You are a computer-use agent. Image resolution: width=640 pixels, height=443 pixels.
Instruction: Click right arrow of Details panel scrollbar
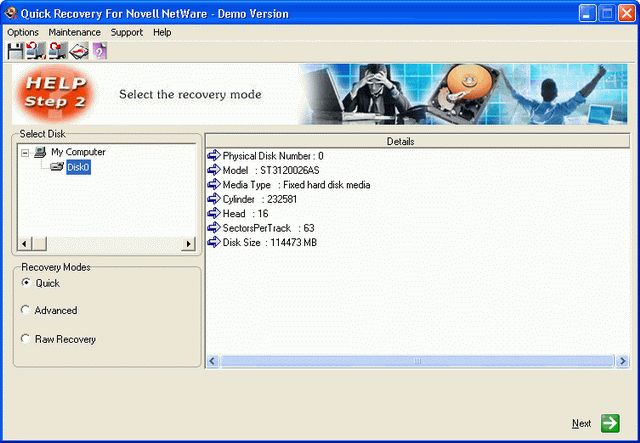coord(622,361)
